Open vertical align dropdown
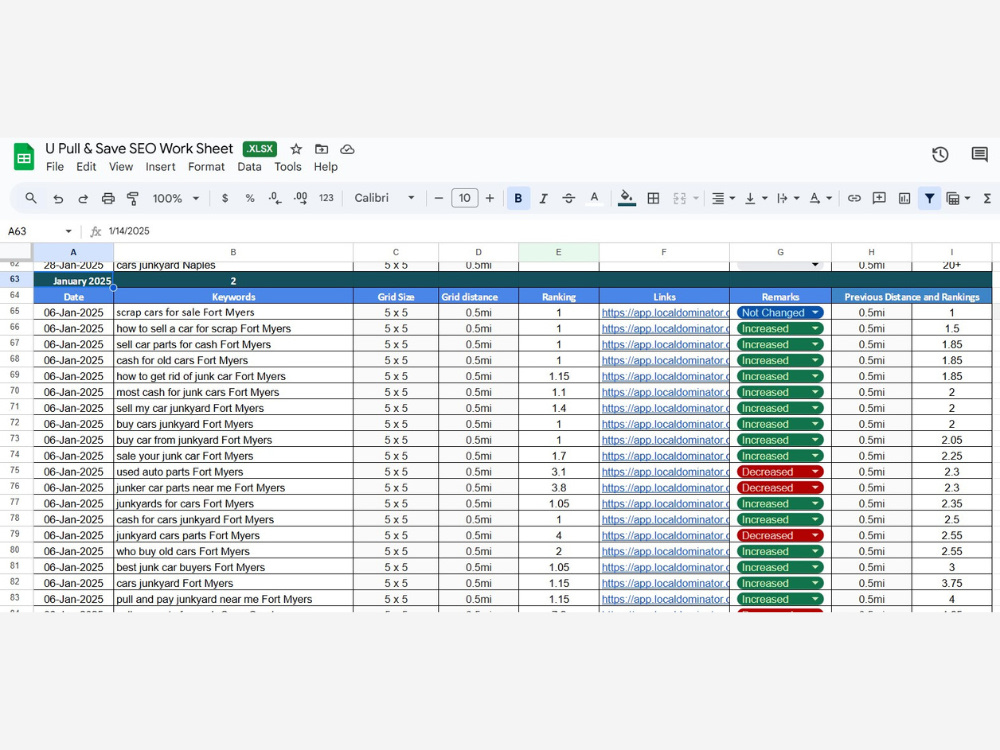Viewport: 1000px width, 750px height. pyautogui.click(x=756, y=198)
